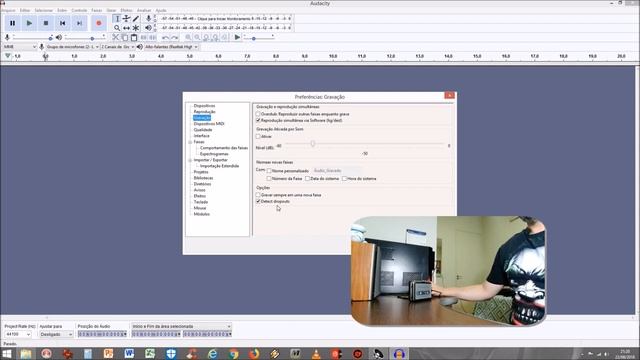Toggle the Data do sistema checkbox
This screenshot has height=360, width=640.
tap(308, 179)
